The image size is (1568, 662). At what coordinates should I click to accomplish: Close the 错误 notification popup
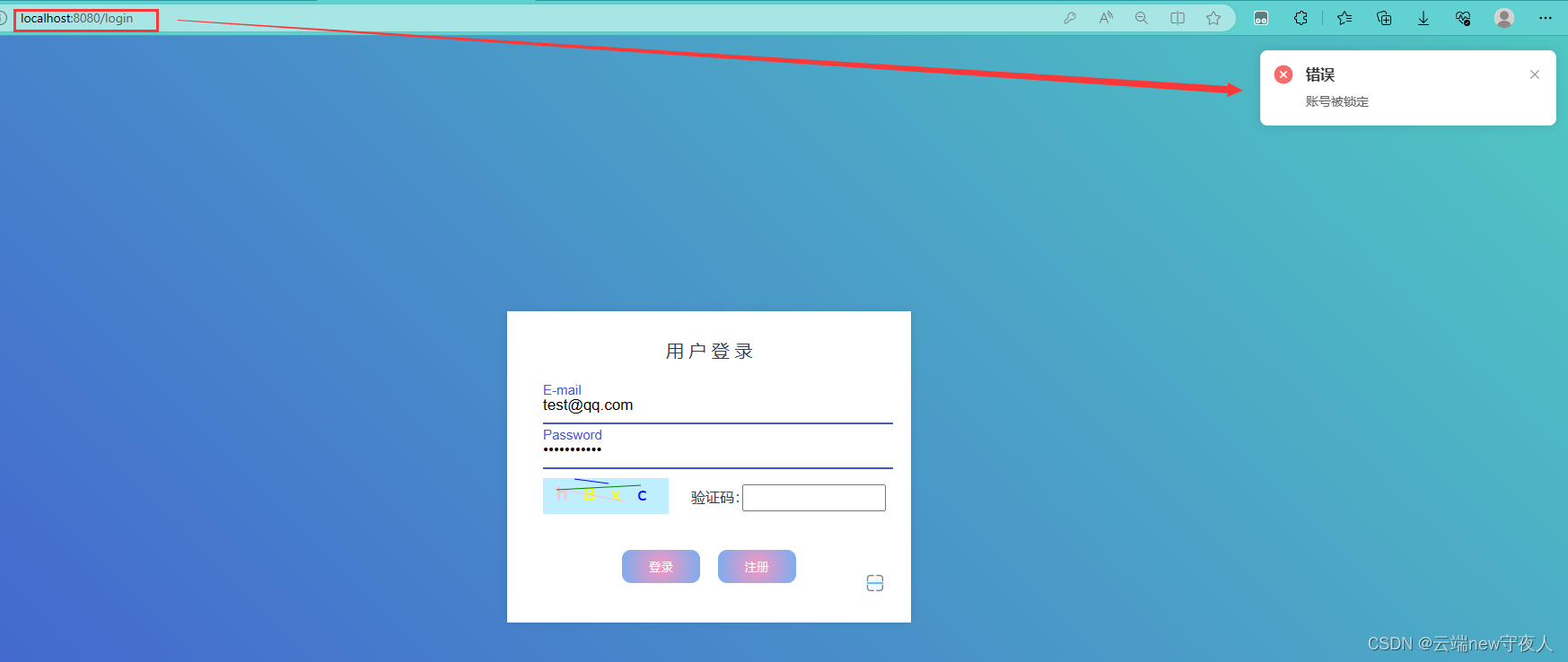coord(1535,74)
